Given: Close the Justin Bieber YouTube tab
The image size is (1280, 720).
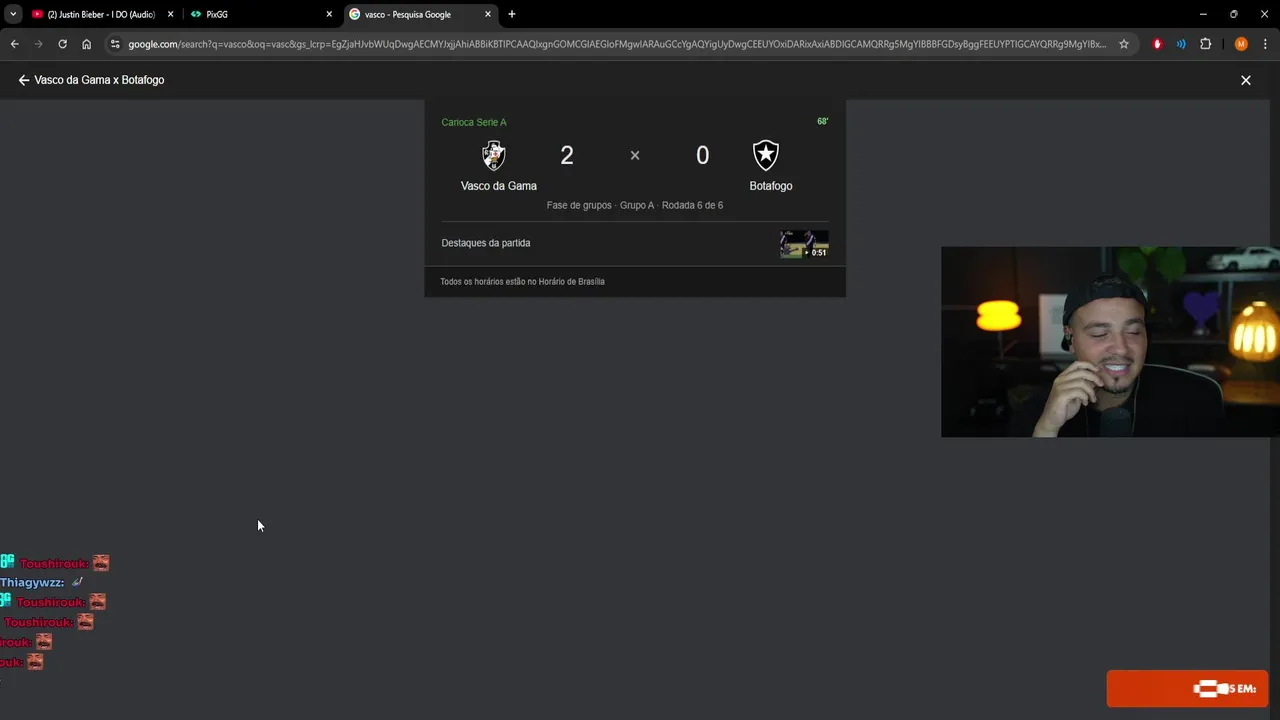Looking at the screenshot, I should (170, 14).
